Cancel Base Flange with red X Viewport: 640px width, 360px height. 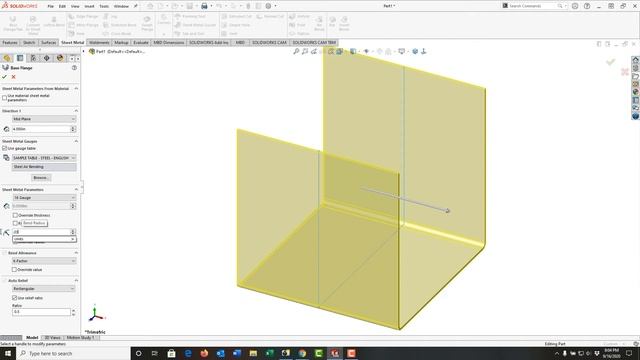pyautogui.click(x=13, y=77)
